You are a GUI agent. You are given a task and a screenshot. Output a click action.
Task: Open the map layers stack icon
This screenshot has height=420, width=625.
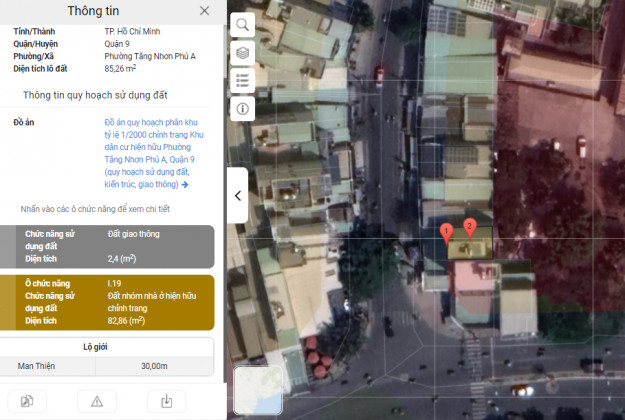(x=242, y=53)
